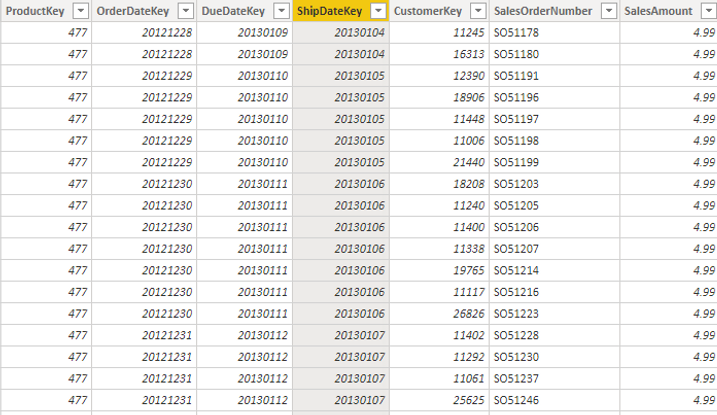Click sales order cell SO51180
This screenshot has width=717, height=415.
[x=554, y=54]
